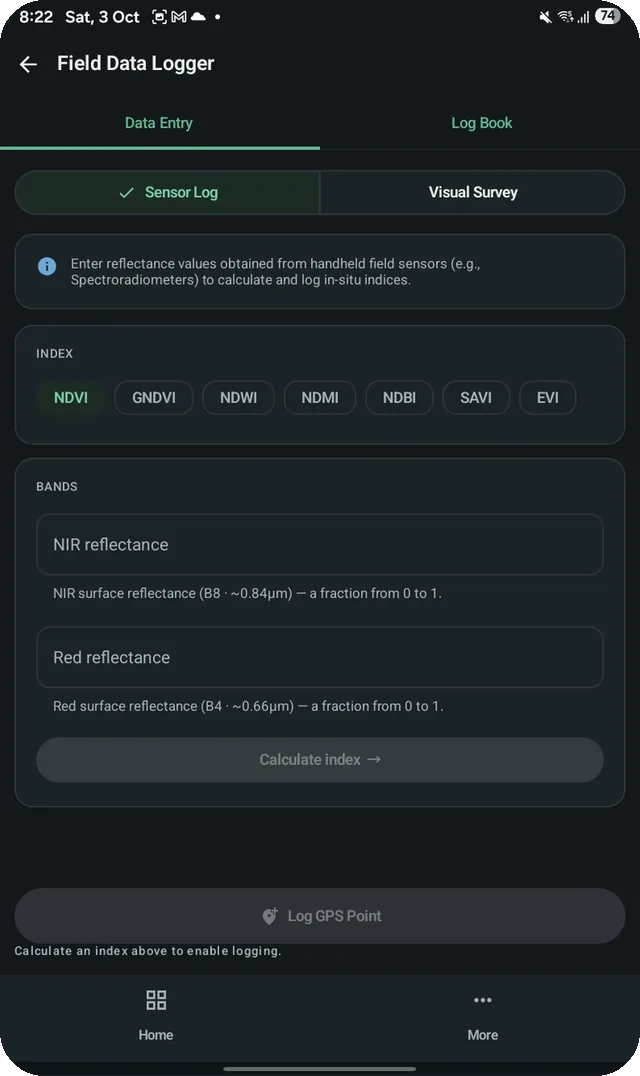Select the SAVI index chip
The height and width of the screenshot is (1076, 640).
pyautogui.click(x=476, y=397)
